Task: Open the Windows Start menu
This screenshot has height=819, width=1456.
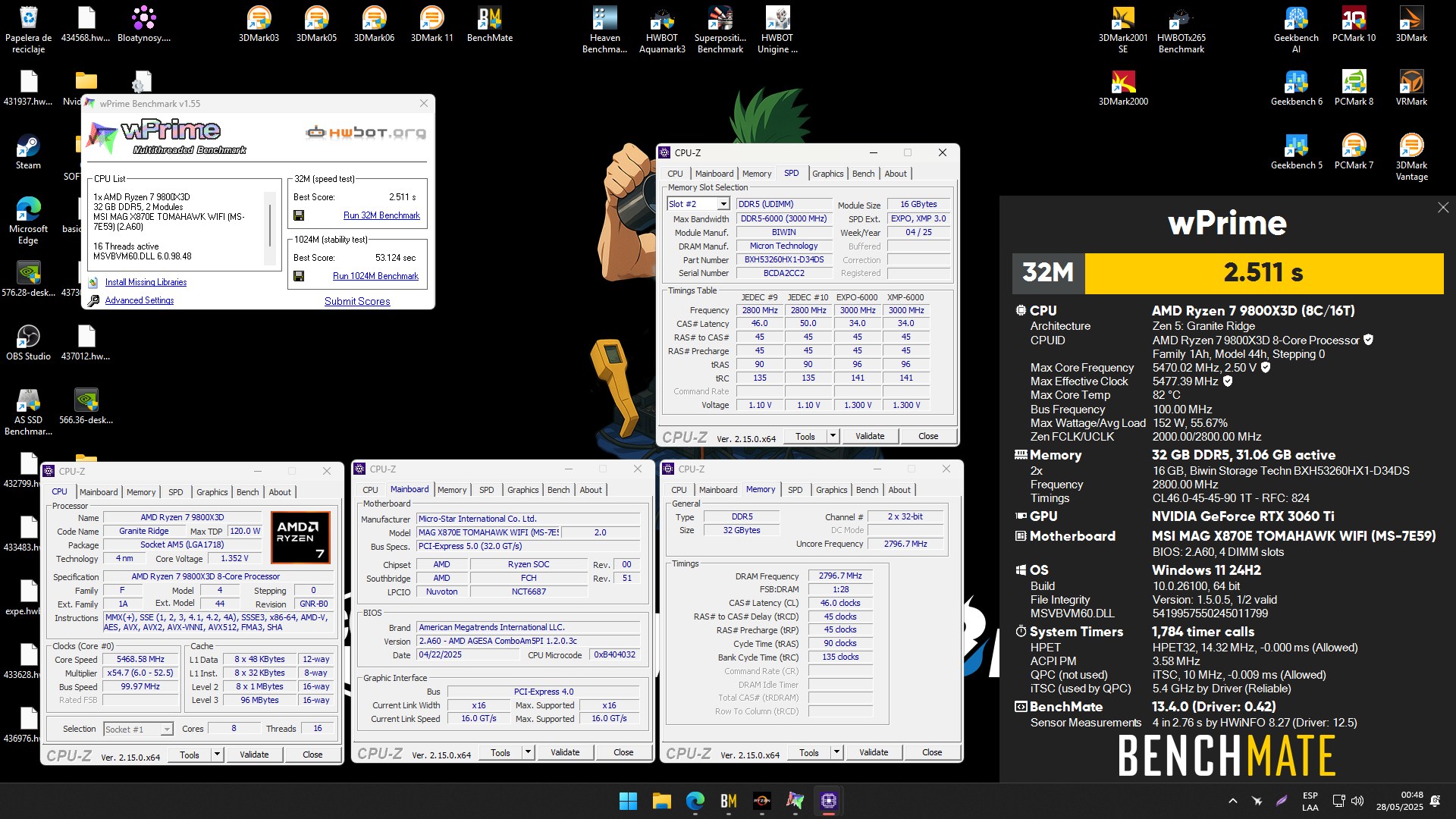Action: (x=628, y=801)
